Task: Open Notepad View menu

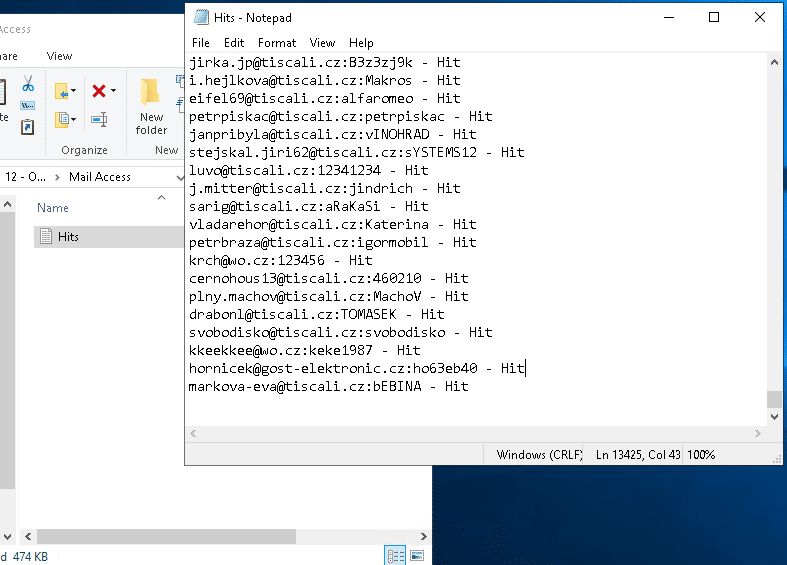Action: pyautogui.click(x=322, y=43)
